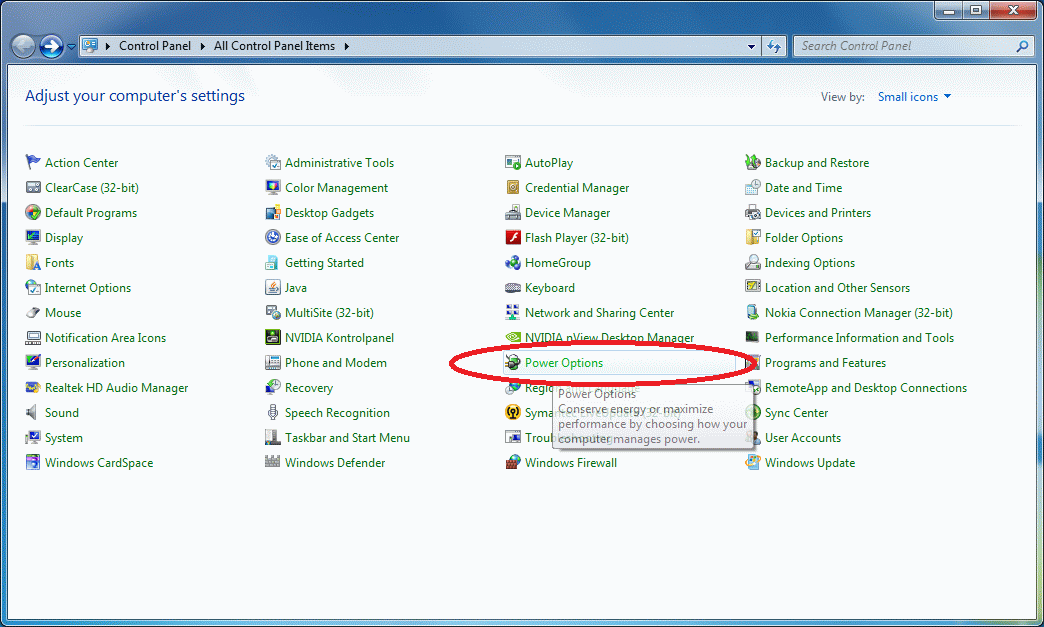Expand the arrow after Control Panel breadcrumb

[x=202, y=46]
